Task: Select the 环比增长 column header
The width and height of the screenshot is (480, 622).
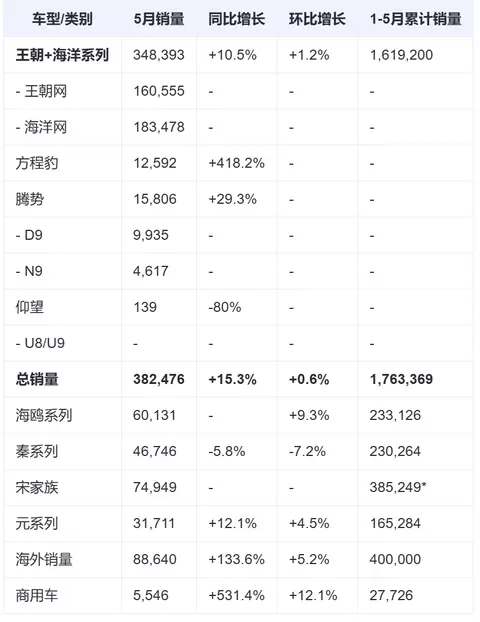Action: (317, 19)
